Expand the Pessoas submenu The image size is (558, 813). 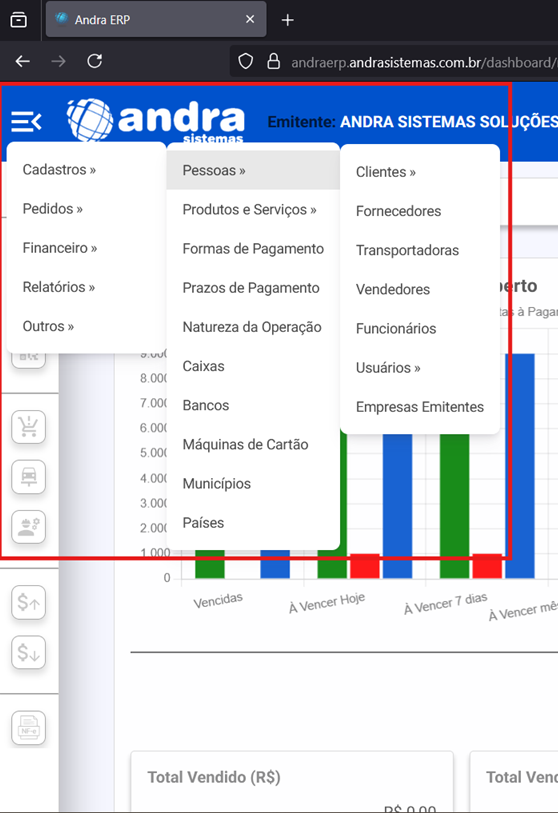253,170
